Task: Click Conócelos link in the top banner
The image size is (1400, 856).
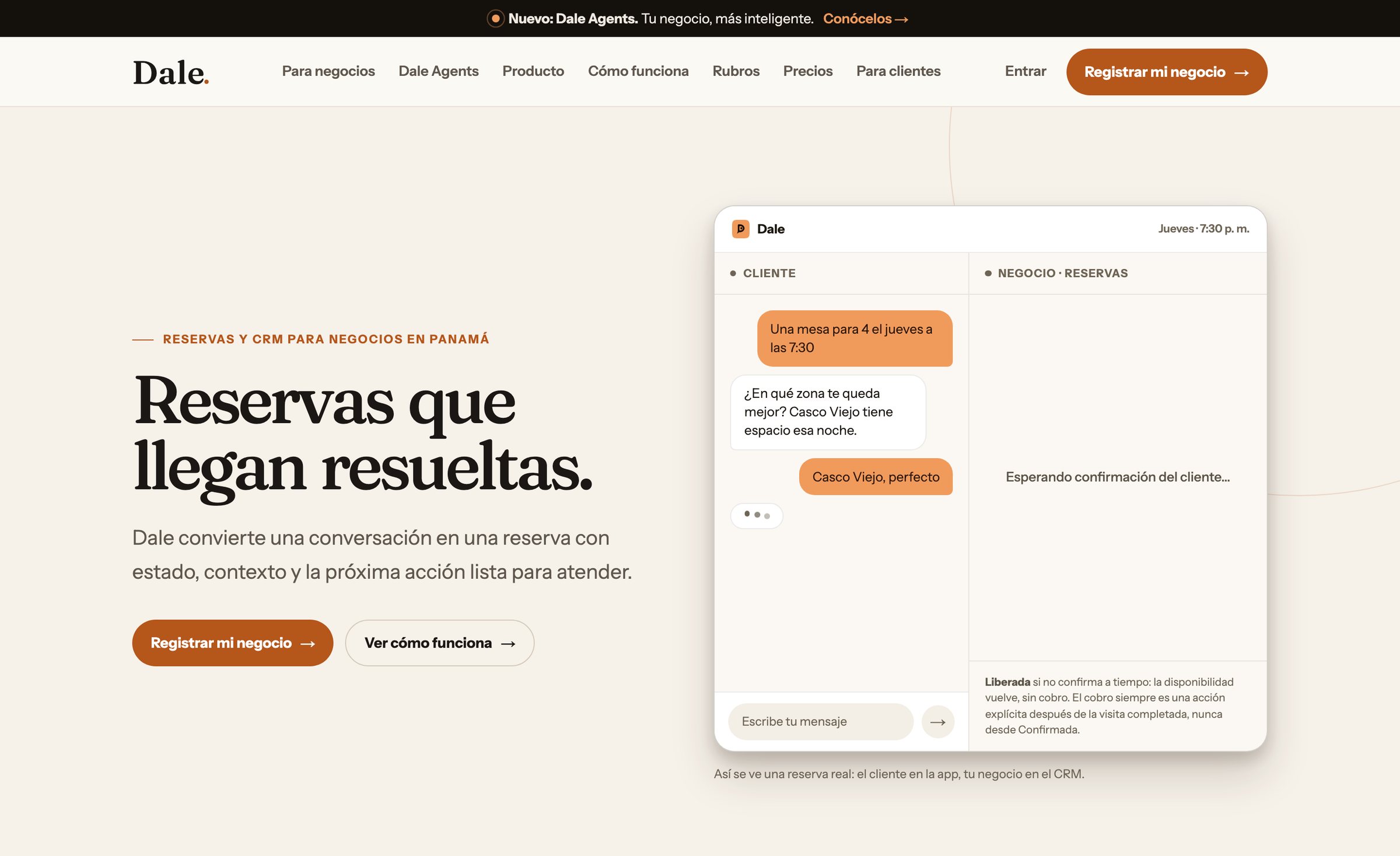Action: 866,19
